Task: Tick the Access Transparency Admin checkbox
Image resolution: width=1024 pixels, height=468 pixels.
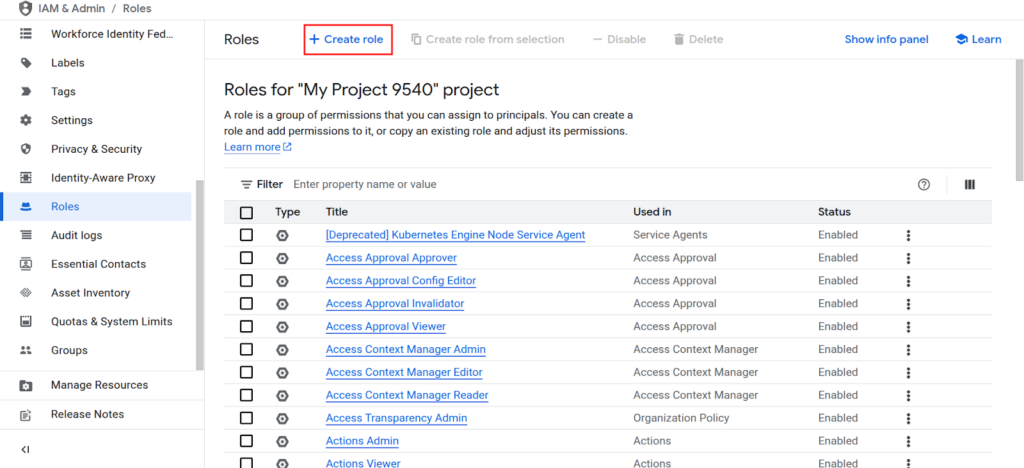Action: pyautogui.click(x=246, y=418)
